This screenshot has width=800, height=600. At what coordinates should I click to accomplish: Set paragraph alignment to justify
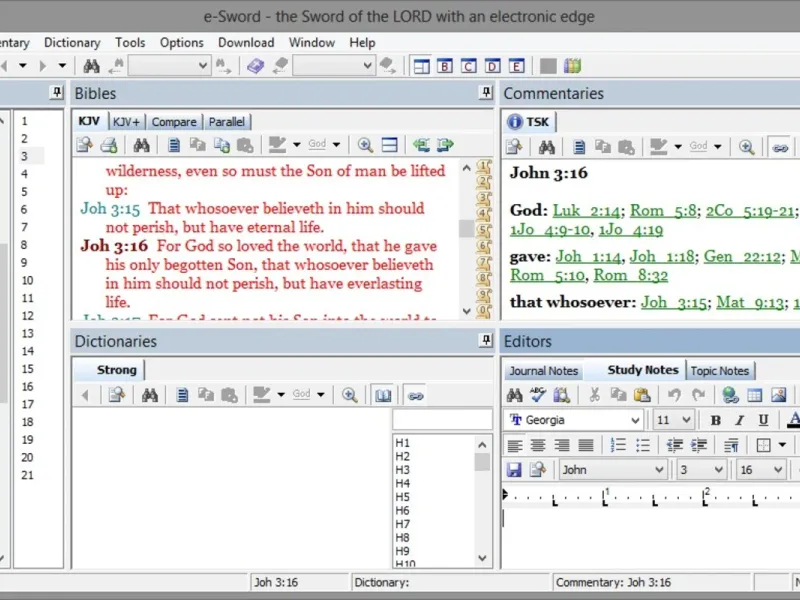pyautogui.click(x=586, y=445)
